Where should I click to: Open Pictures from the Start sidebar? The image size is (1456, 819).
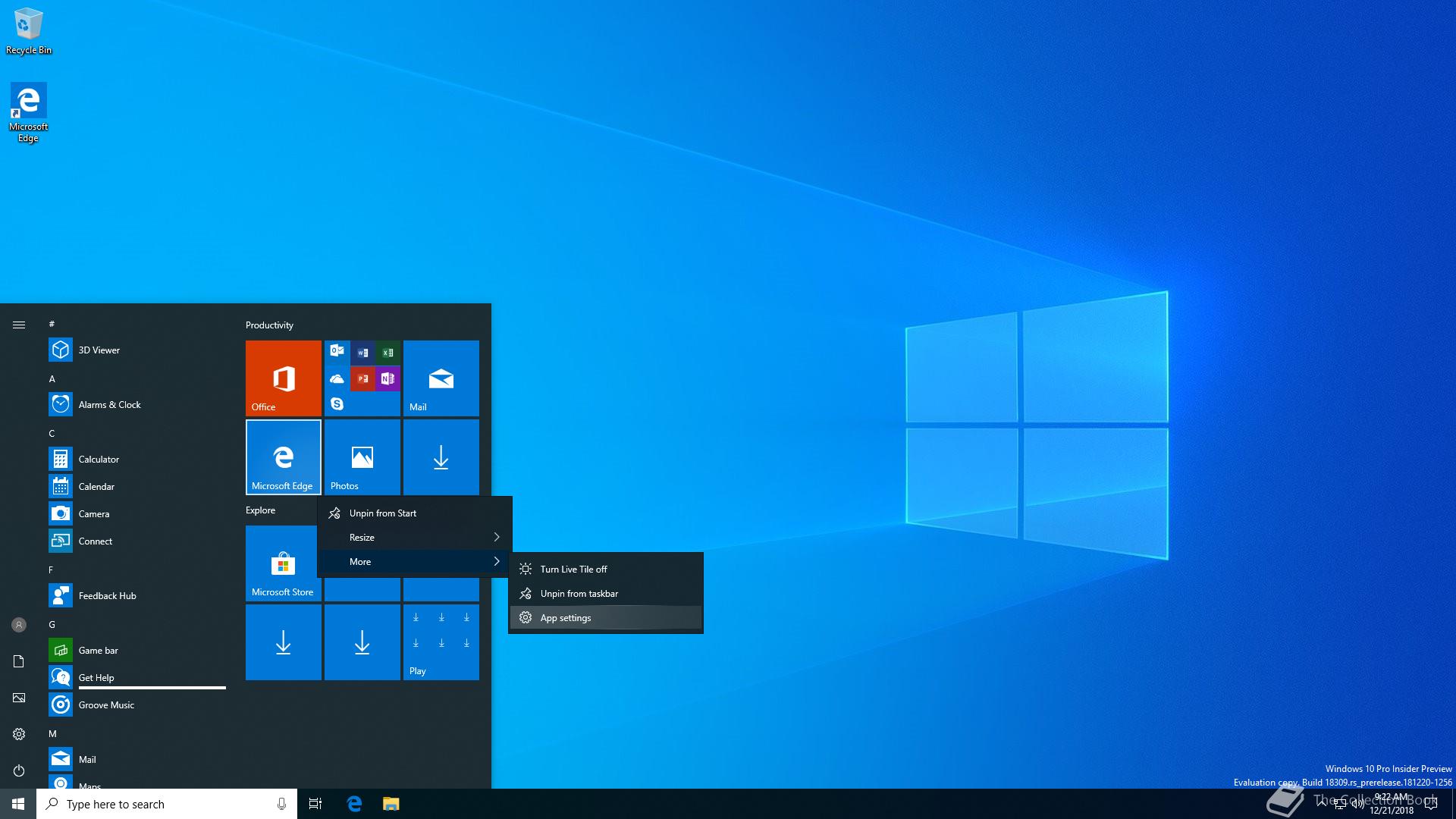pyautogui.click(x=19, y=698)
